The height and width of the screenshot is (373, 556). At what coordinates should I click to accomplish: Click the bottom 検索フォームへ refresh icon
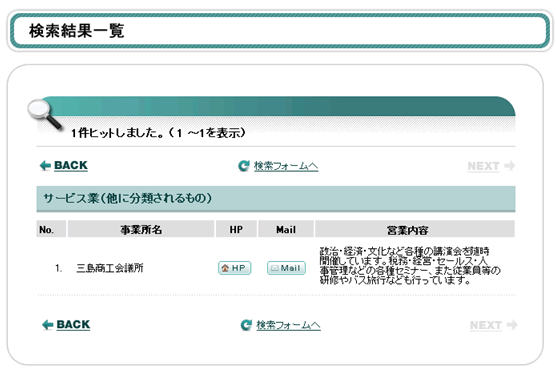tap(246, 325)
